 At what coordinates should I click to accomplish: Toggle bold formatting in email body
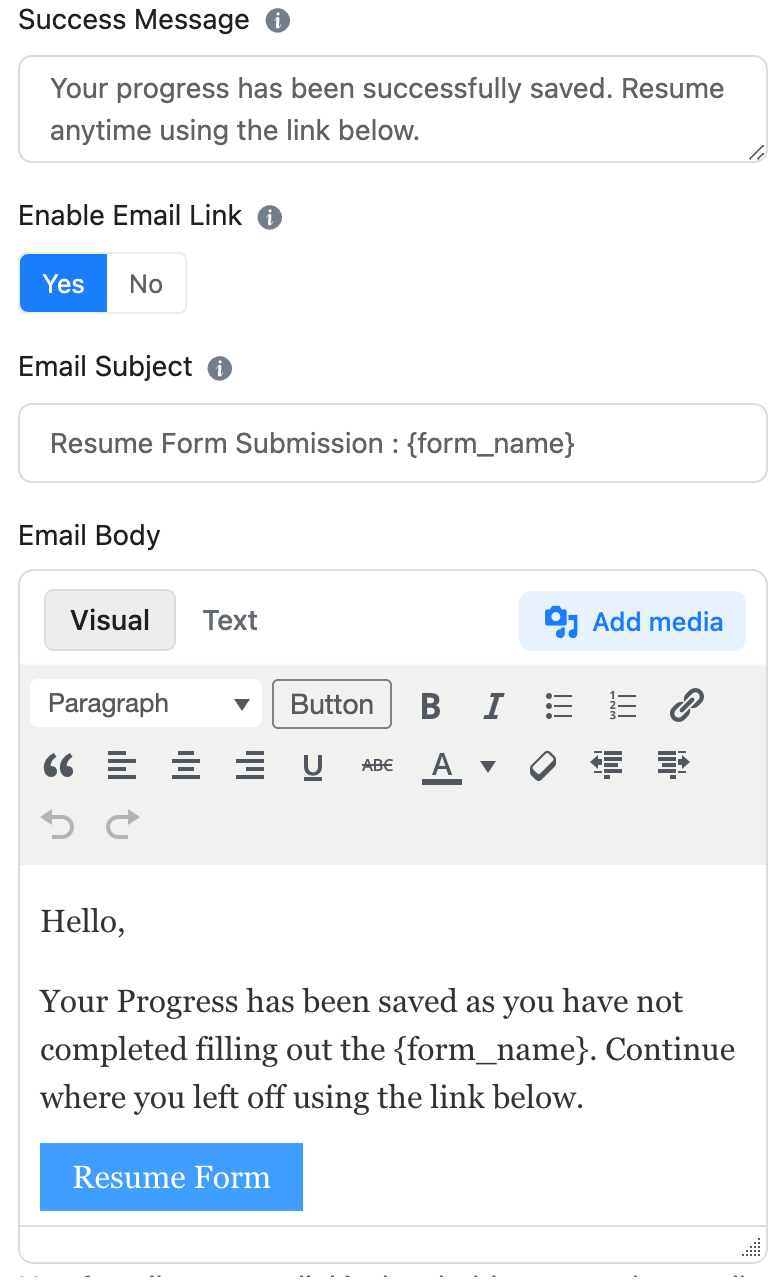431,705
